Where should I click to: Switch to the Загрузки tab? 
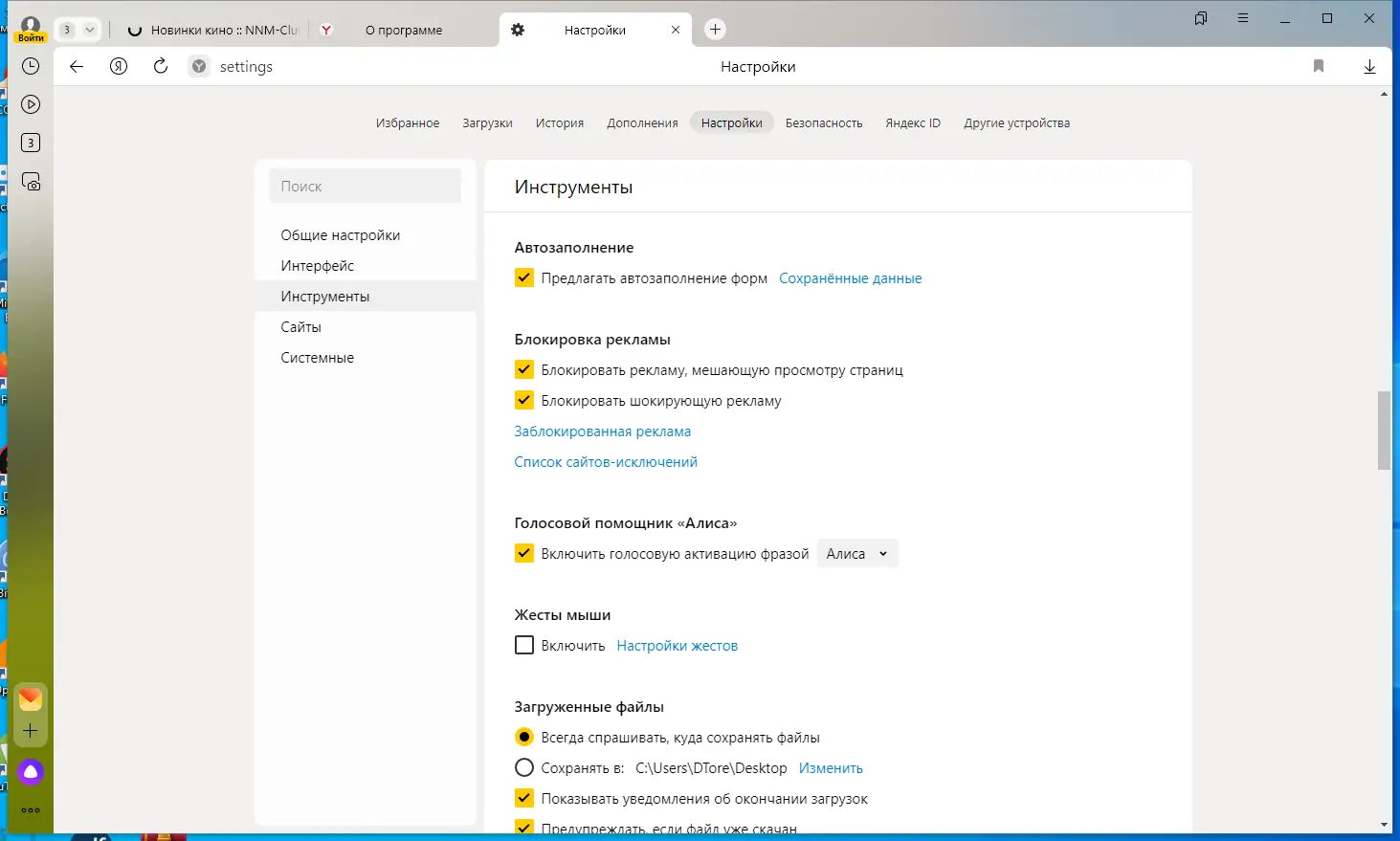click(x=487, y=123)
